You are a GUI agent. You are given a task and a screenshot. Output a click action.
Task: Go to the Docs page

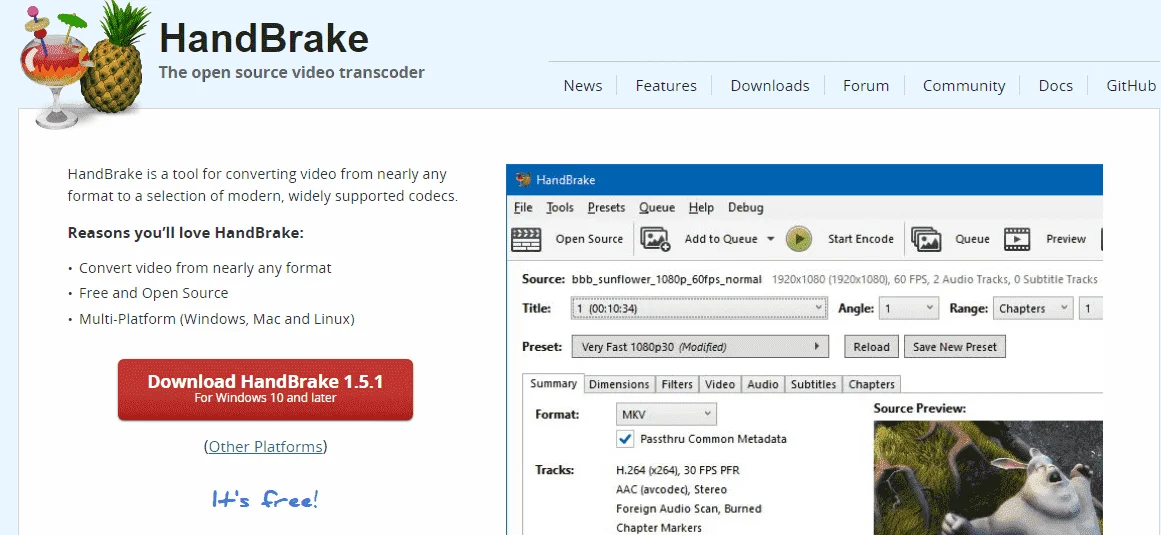pyautogui.click(x=1056, y=85)
